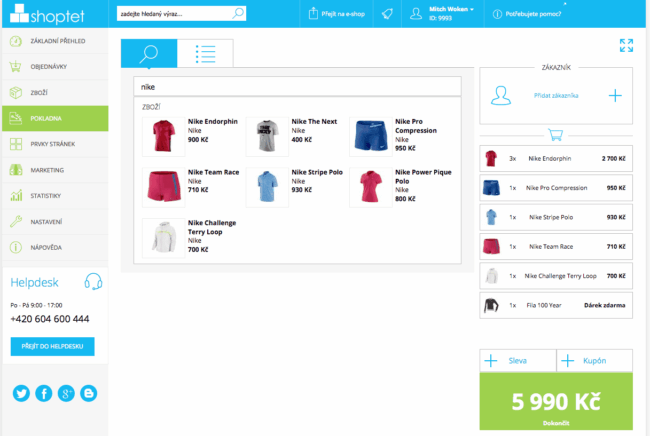This screenshot has height=436, width=650.
Task: Open Přejít na e-shop link
Action: pos(337,14)
